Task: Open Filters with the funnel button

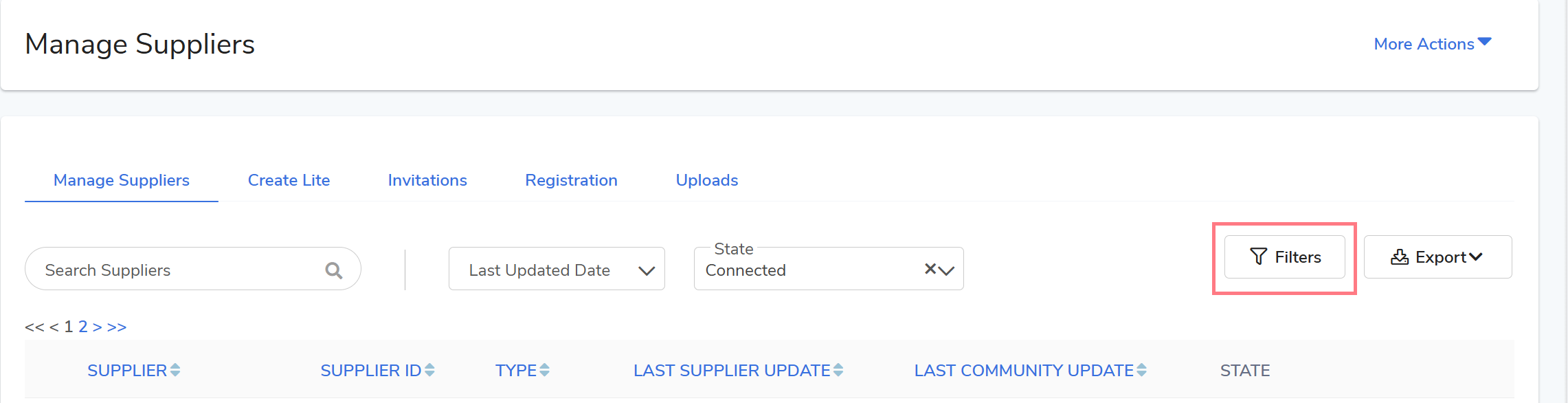Action: point(1284,257)
